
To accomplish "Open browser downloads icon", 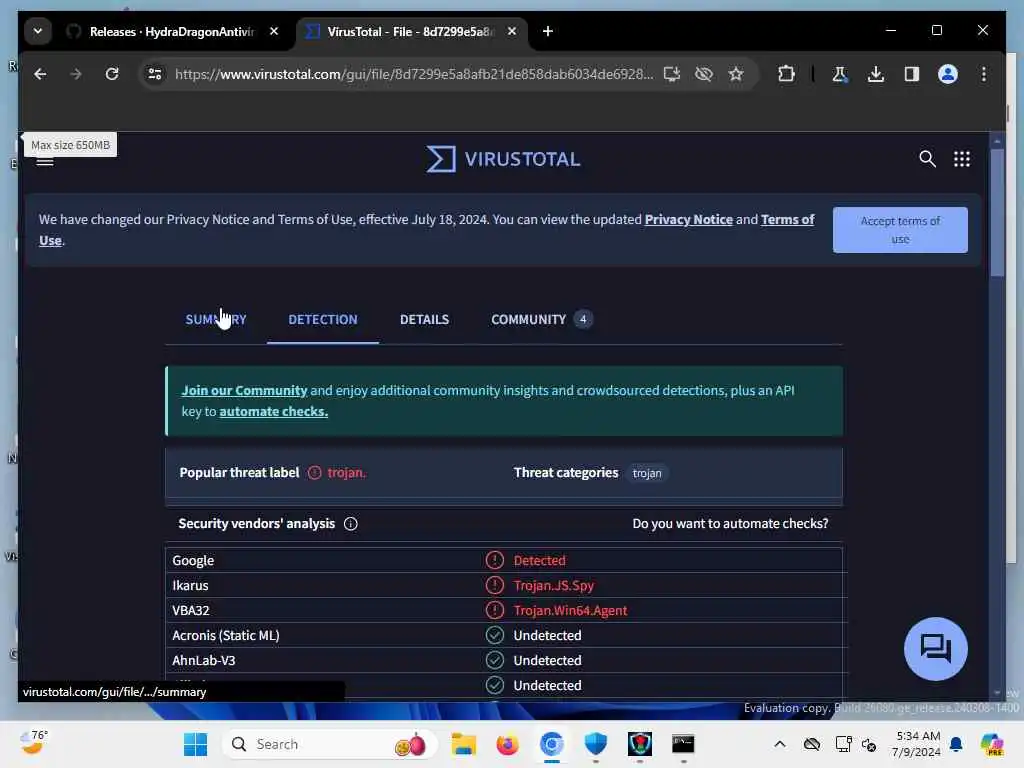I will (876, 74).
